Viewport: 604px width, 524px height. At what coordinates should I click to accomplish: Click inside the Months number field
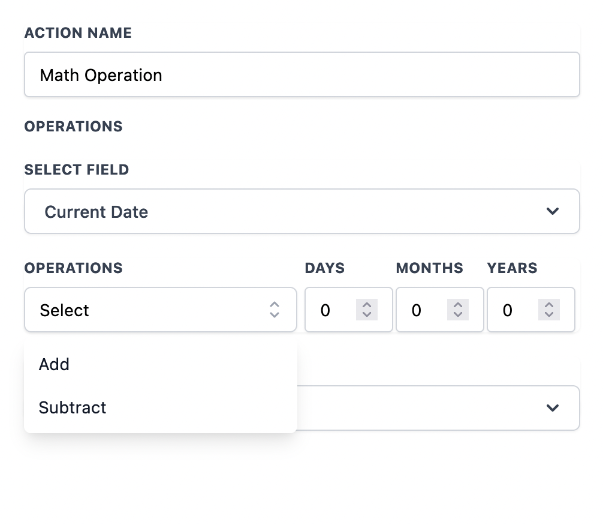(422, 310)
